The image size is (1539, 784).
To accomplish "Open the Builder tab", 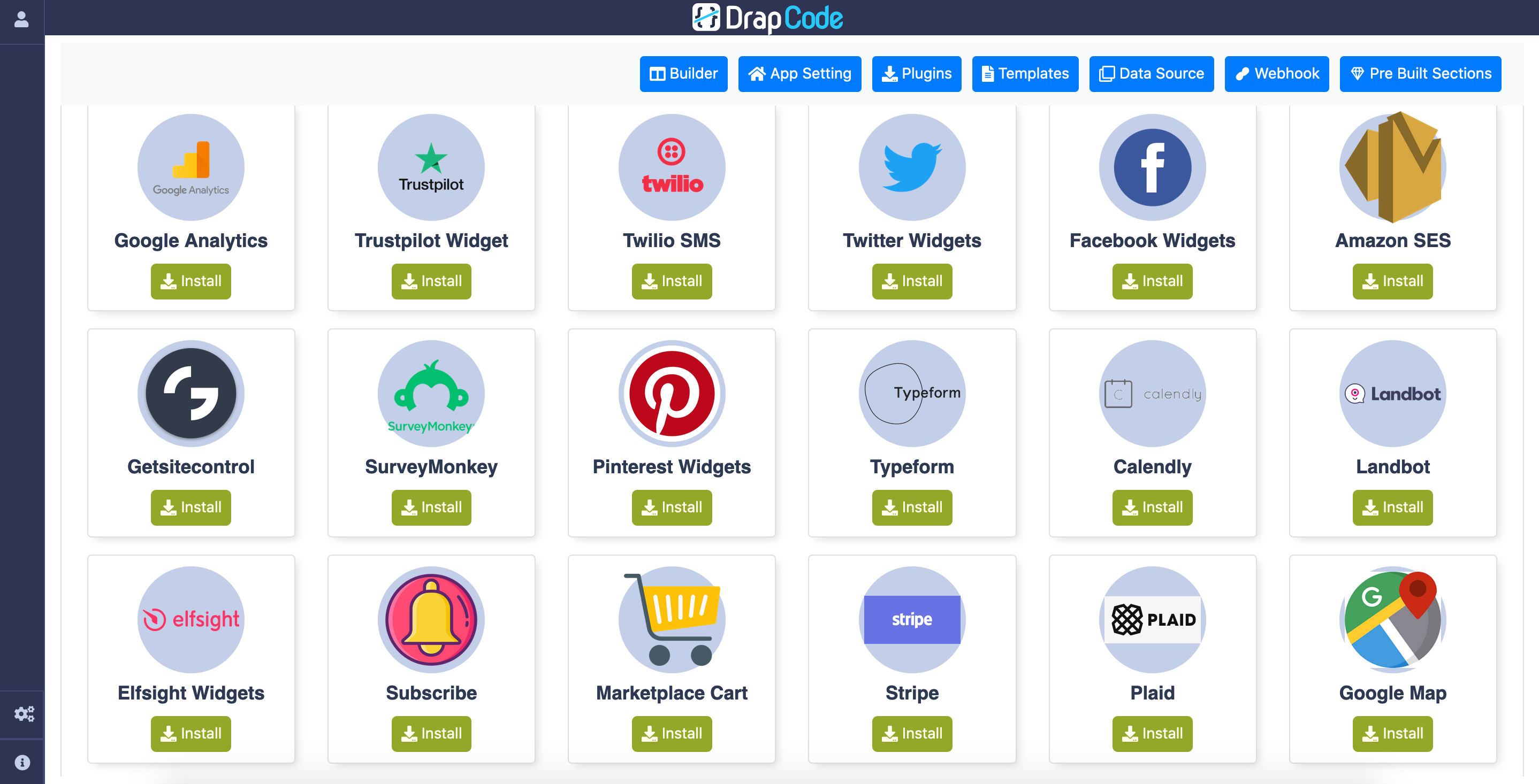I will click(x=683, y=73).
